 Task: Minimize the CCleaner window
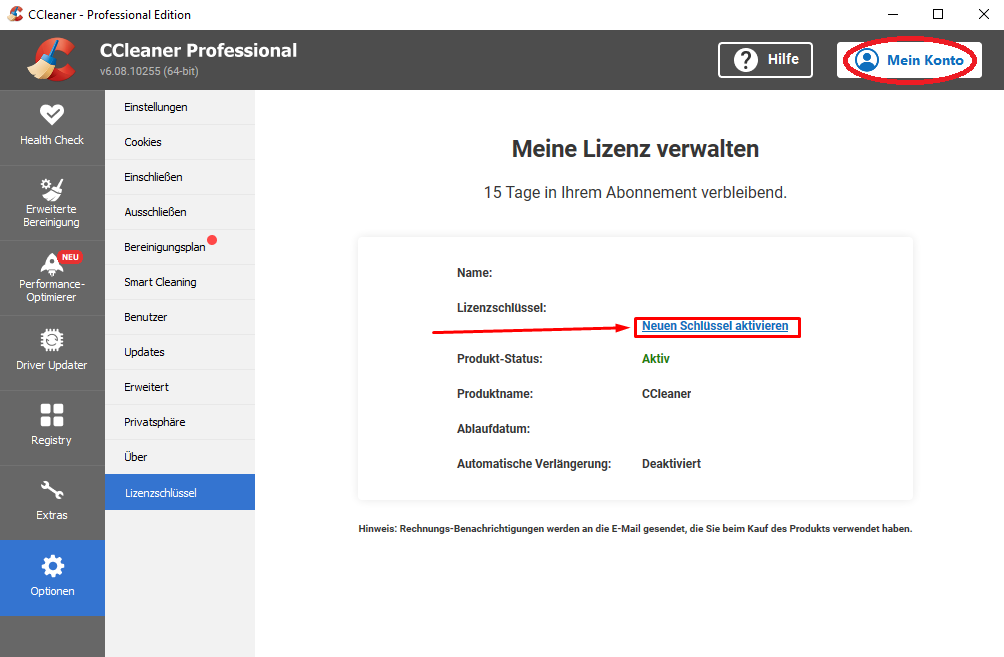(893, 14)
